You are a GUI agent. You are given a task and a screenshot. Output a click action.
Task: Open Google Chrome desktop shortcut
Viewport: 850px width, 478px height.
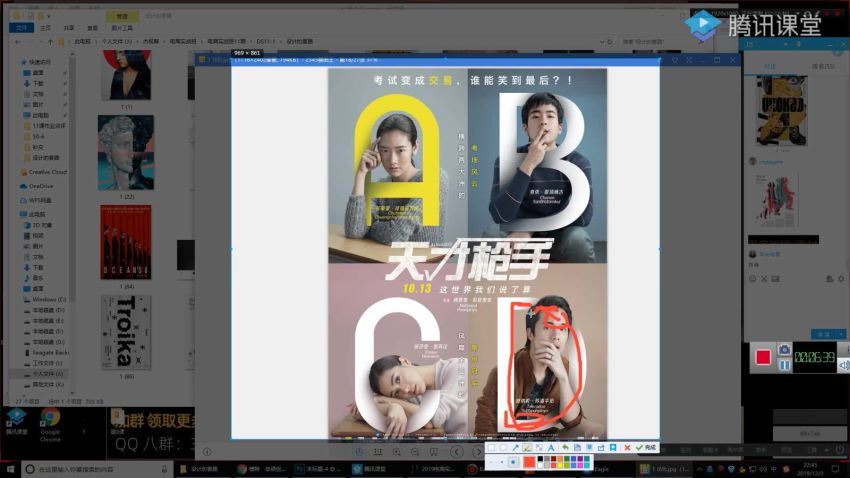click(50, 424)
